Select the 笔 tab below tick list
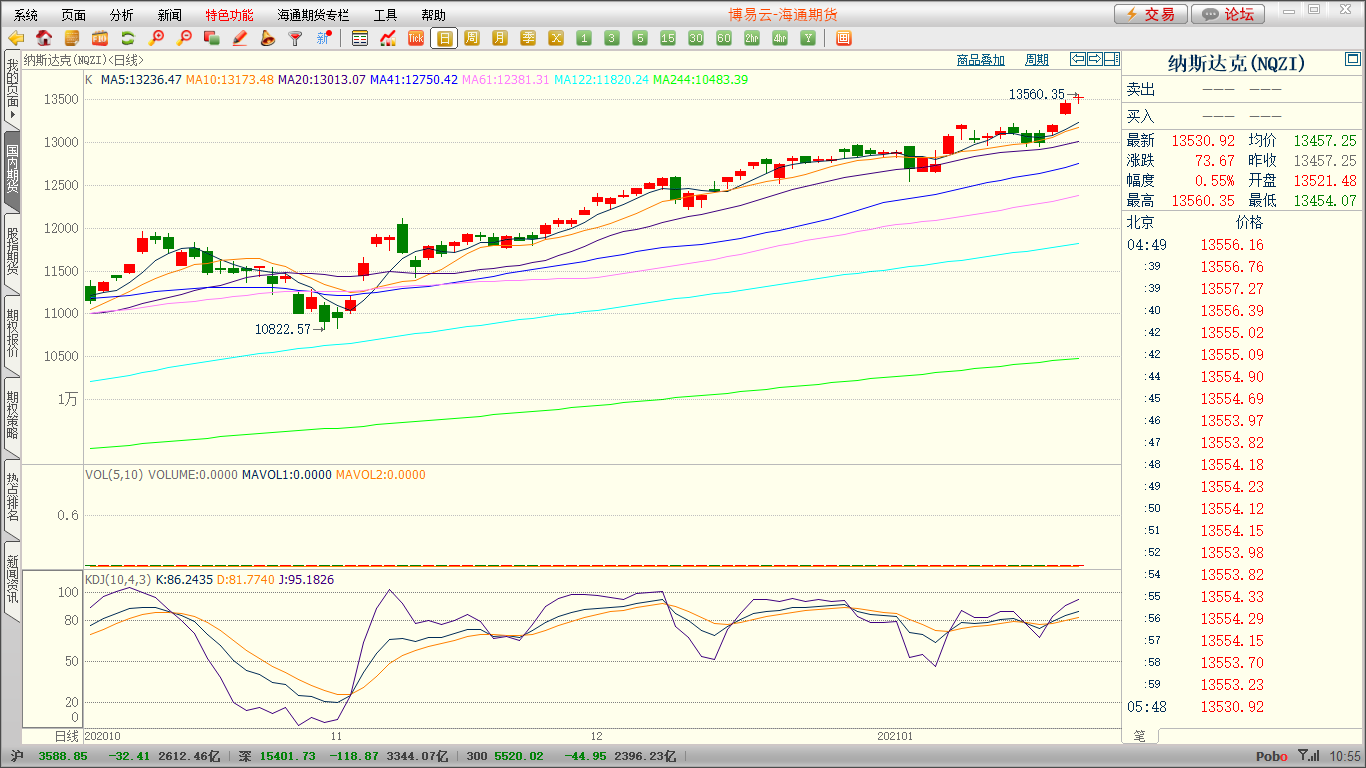The image size is (1366, 768). [1140, 735]
